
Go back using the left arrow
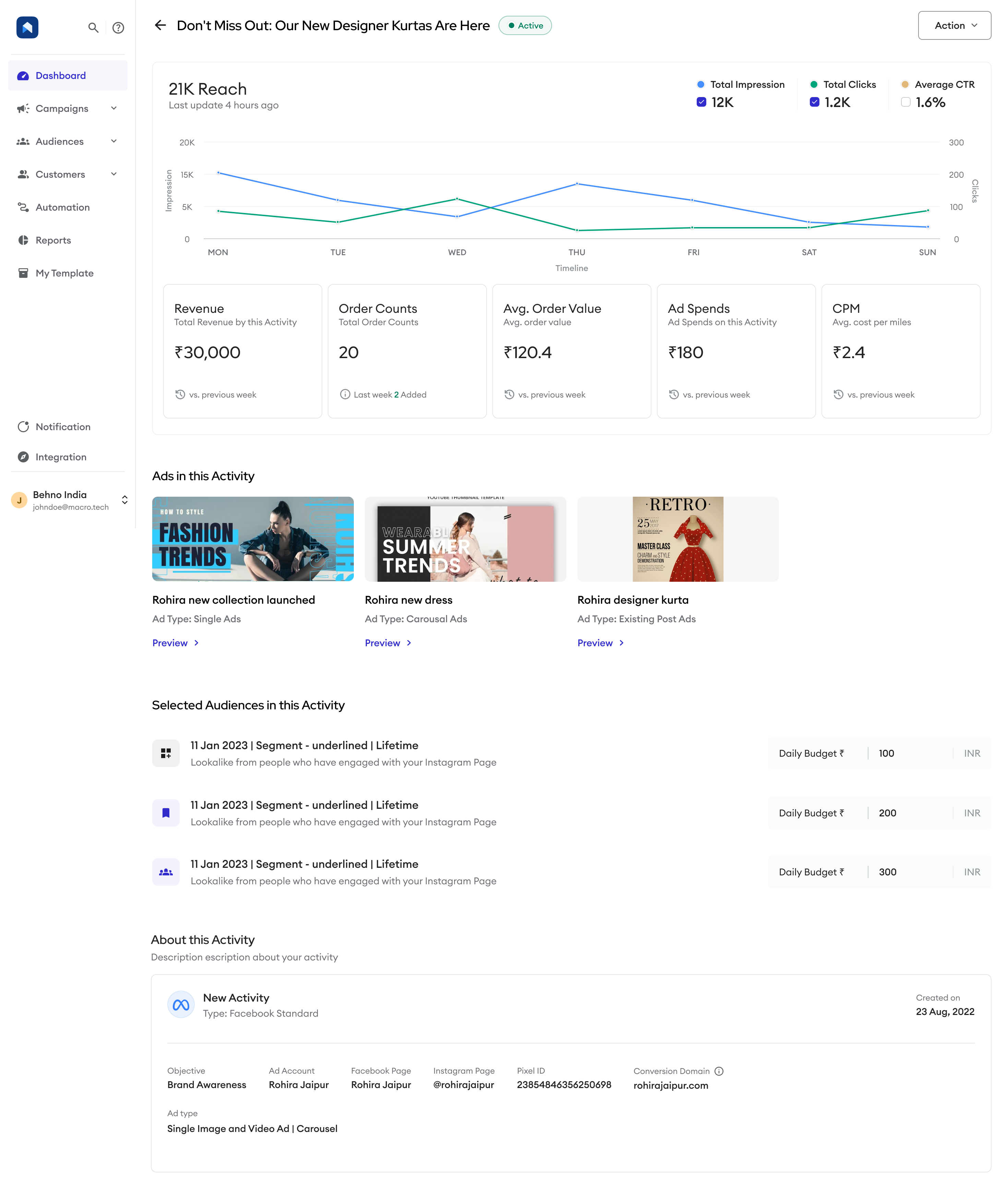point(160,25)
